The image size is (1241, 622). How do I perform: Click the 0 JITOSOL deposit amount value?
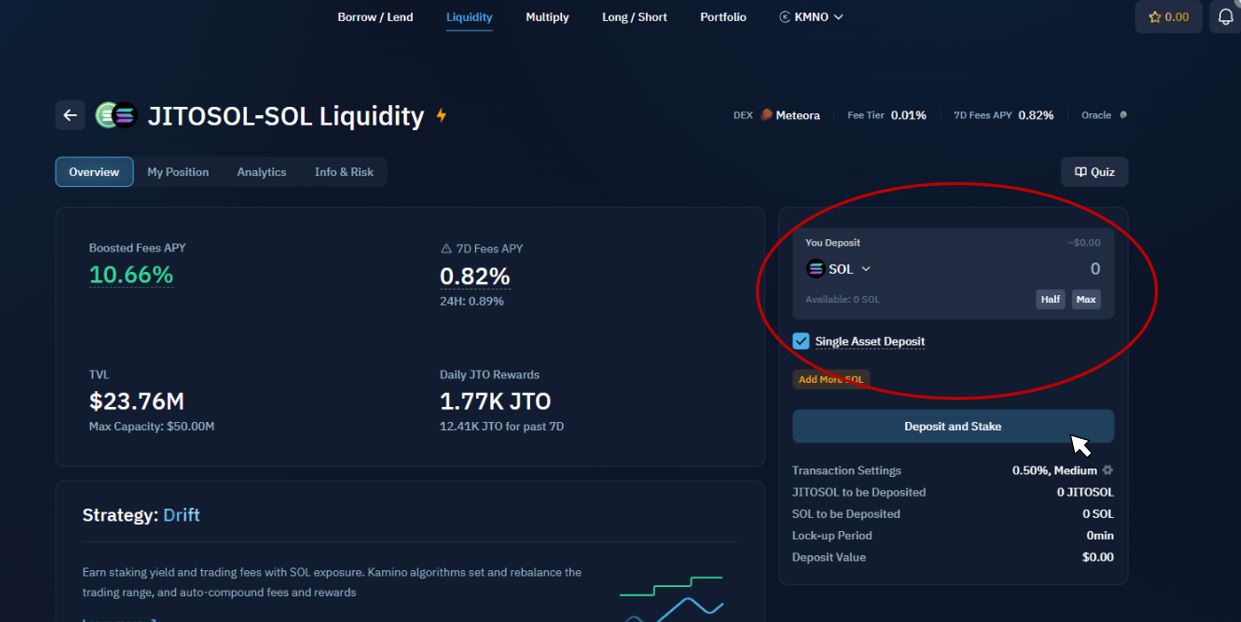pyautogui.click(x=1085, y=492)
